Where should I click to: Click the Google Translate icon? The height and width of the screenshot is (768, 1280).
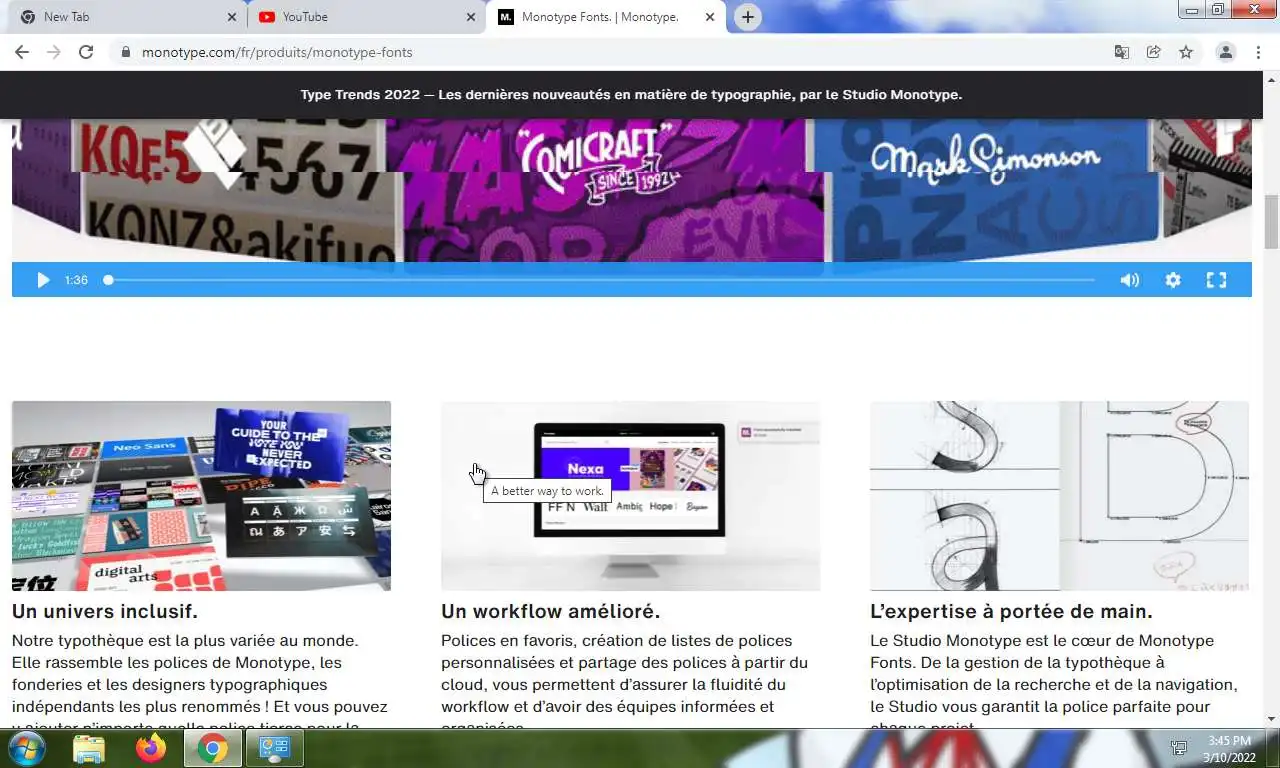(1122, 52)
